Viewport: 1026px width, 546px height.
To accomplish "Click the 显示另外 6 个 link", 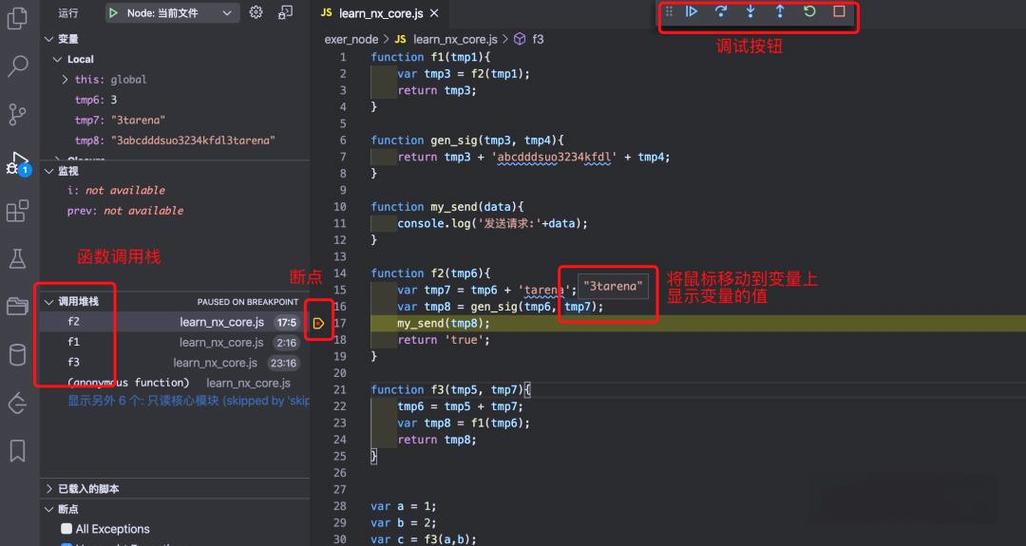I will [189, 401].
